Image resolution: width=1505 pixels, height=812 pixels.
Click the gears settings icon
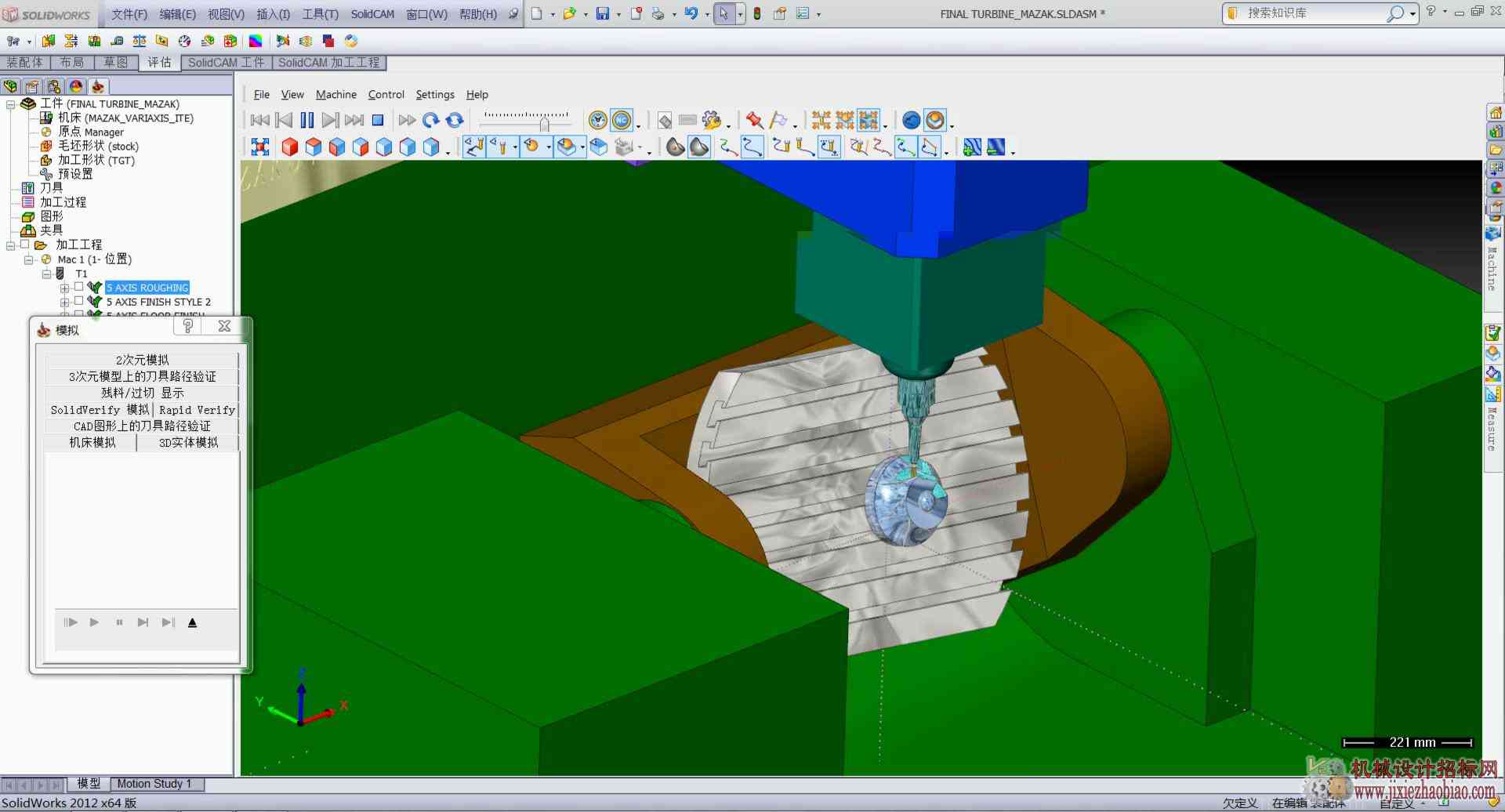click(712, 120)
